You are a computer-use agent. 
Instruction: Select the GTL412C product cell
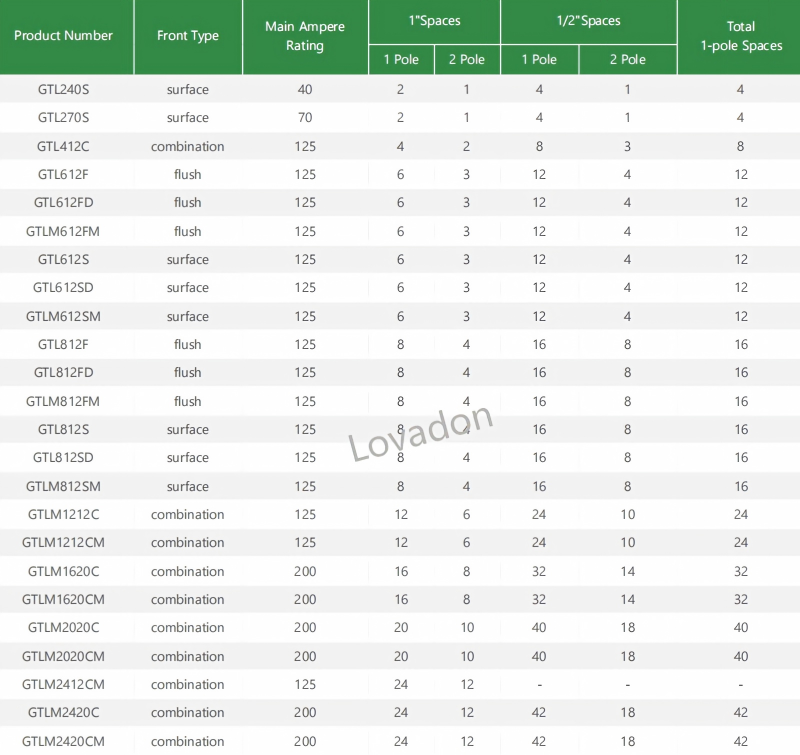coord(63,146)
